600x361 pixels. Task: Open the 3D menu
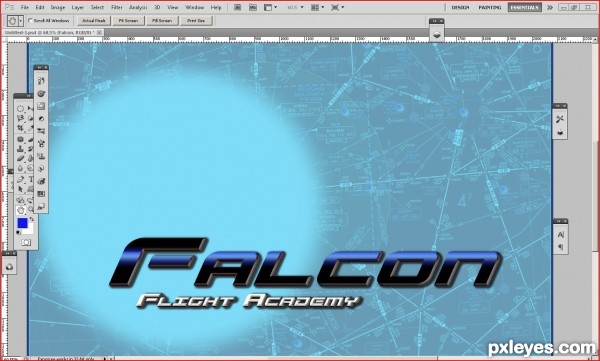[157, 7]
